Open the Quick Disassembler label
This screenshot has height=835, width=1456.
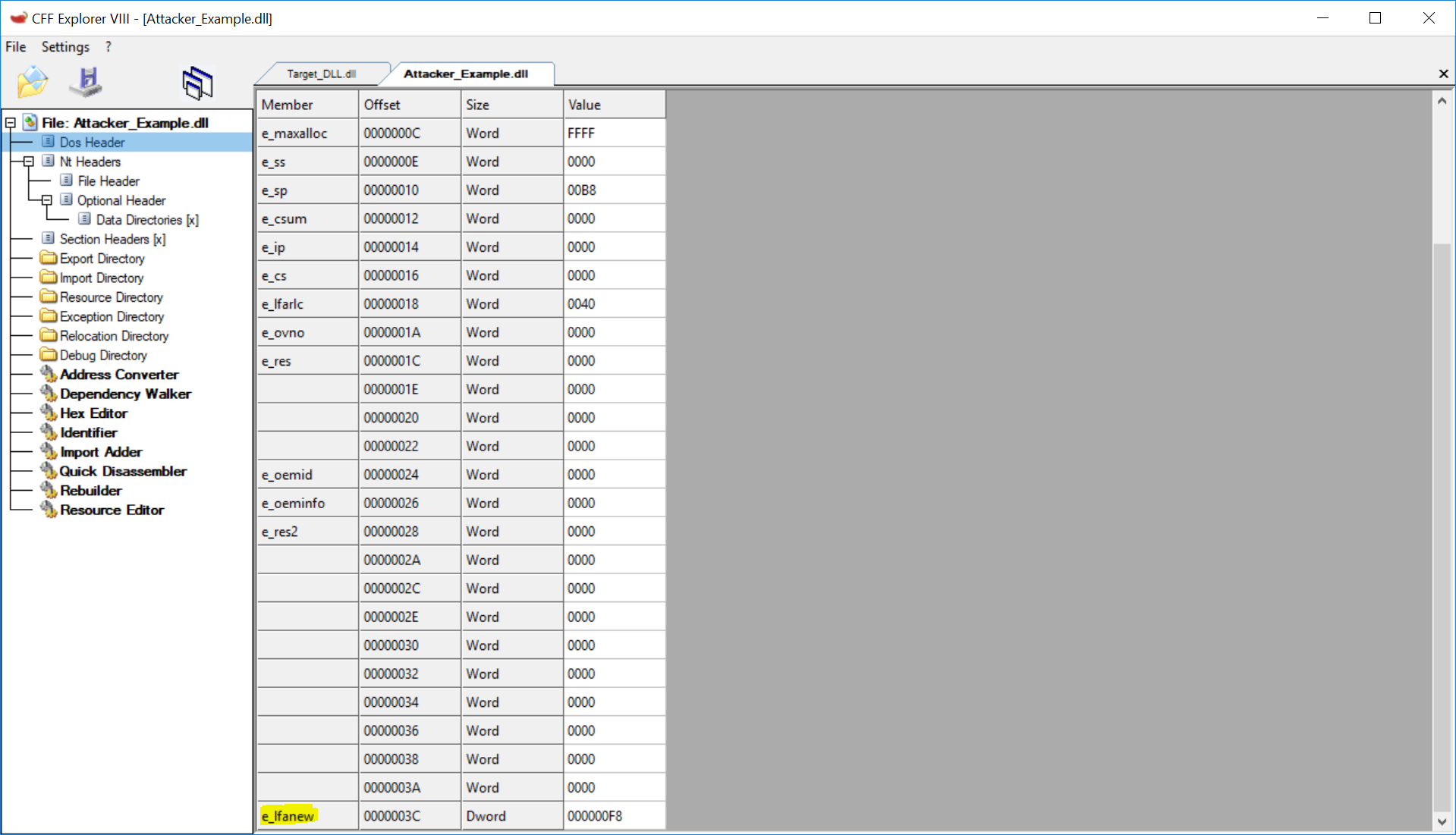pos(123,471)
